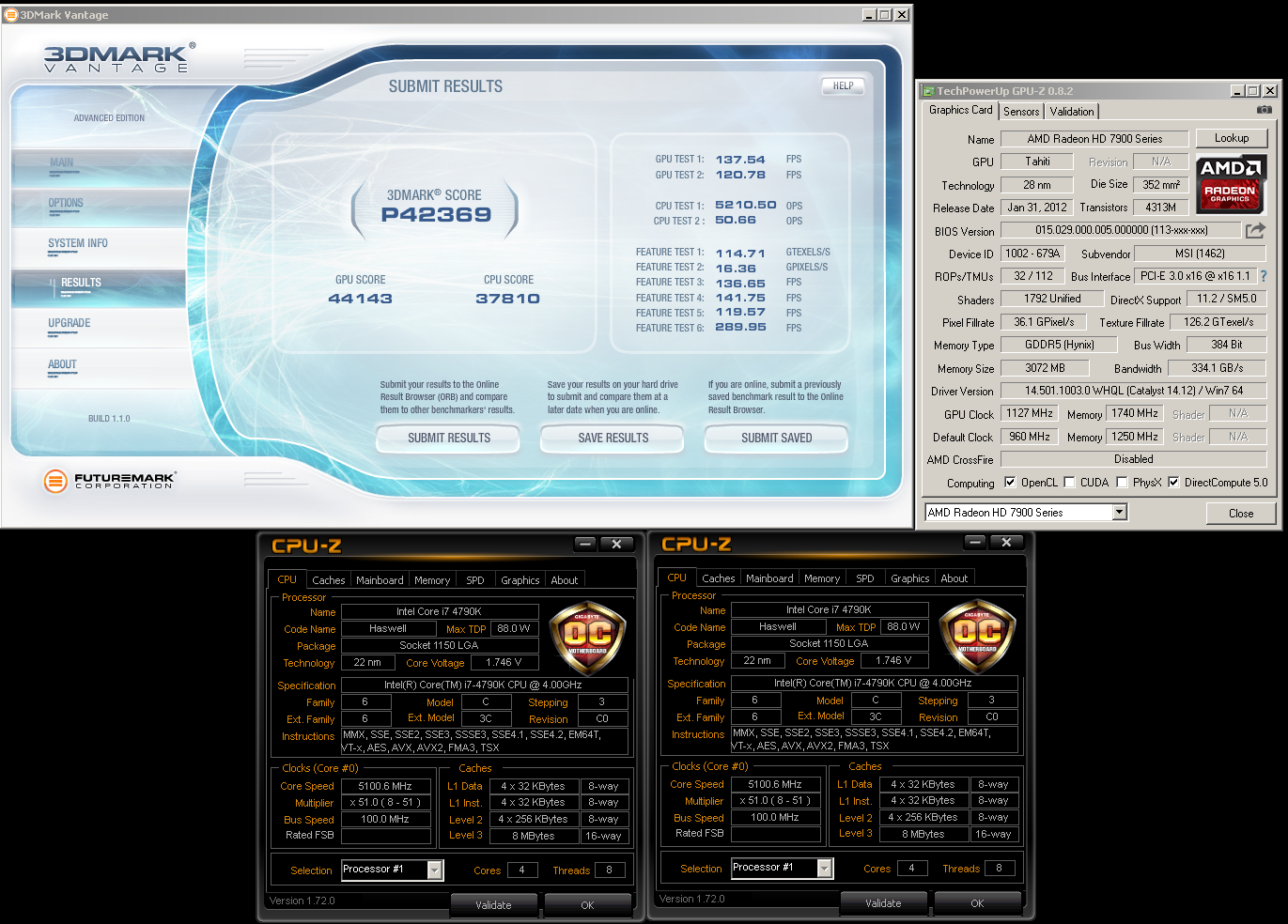The image size is (1288, 924).
Task: Click the Bus Interface question mark icon
Action: pos(1264,276)
